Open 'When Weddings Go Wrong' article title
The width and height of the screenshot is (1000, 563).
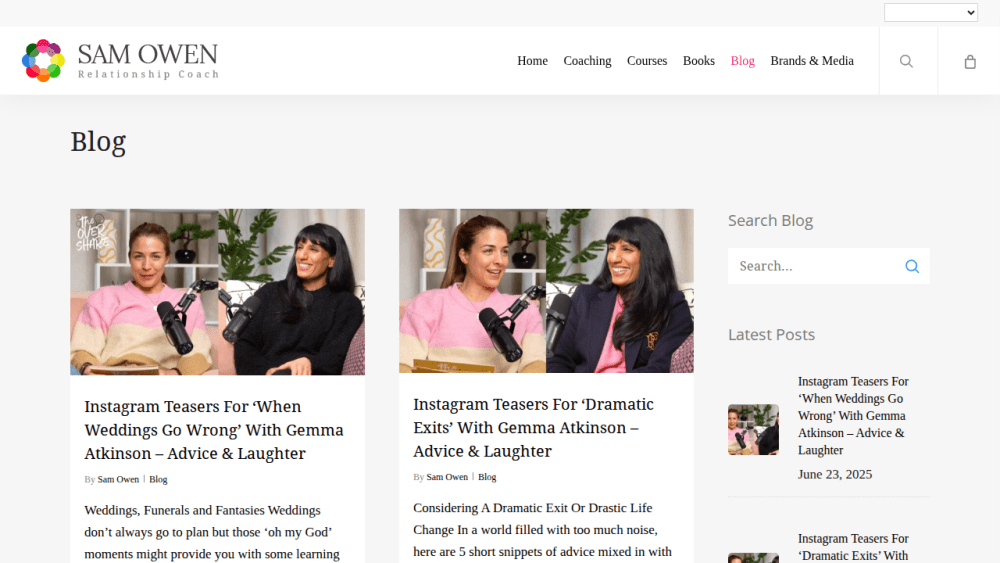coord(214,430)
